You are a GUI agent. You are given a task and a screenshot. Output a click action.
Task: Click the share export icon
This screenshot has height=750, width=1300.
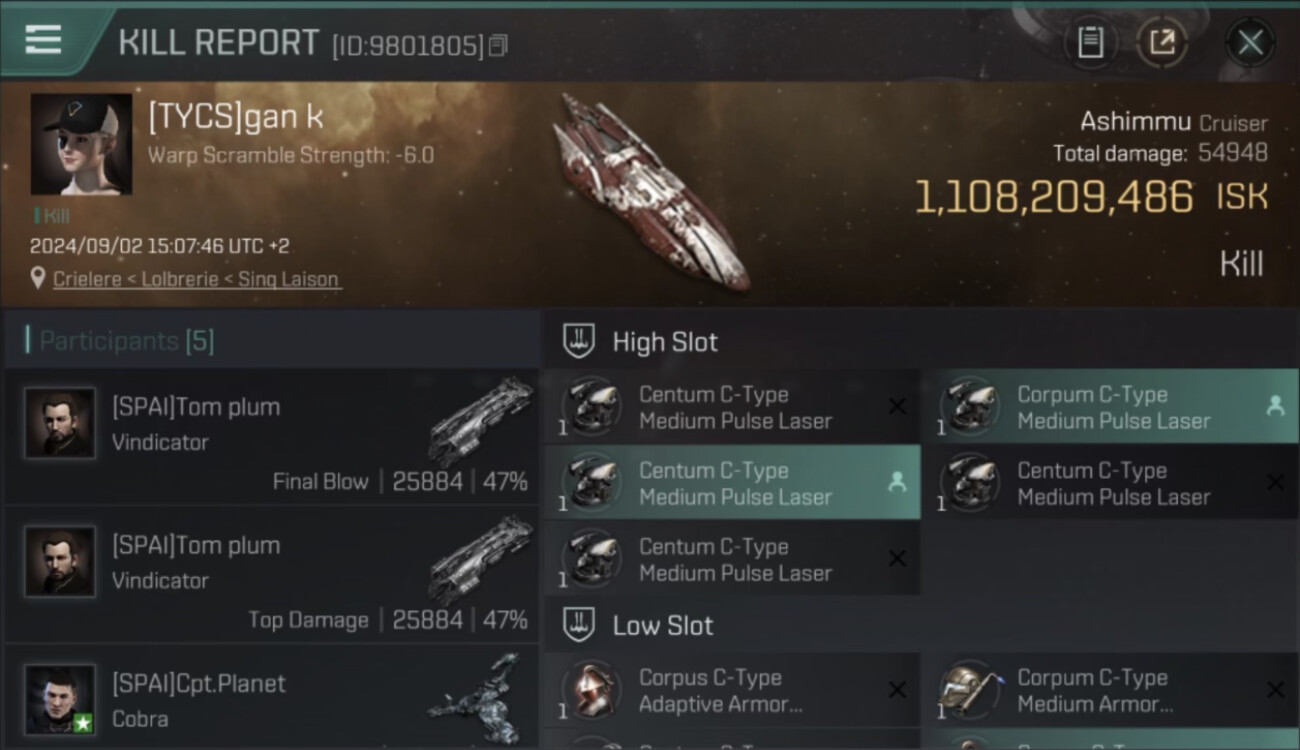click(1162, 42)
